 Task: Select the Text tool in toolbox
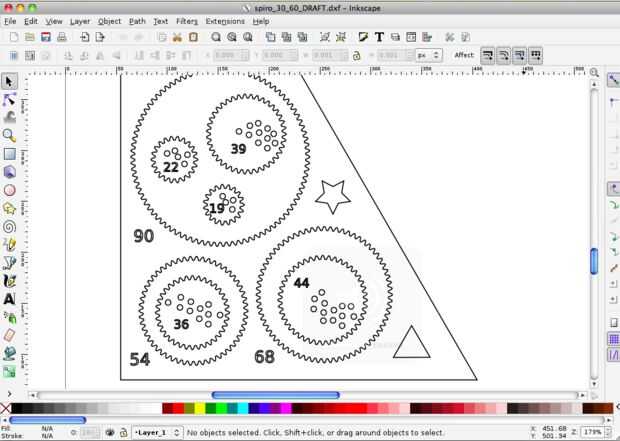(x=9, y=299)
